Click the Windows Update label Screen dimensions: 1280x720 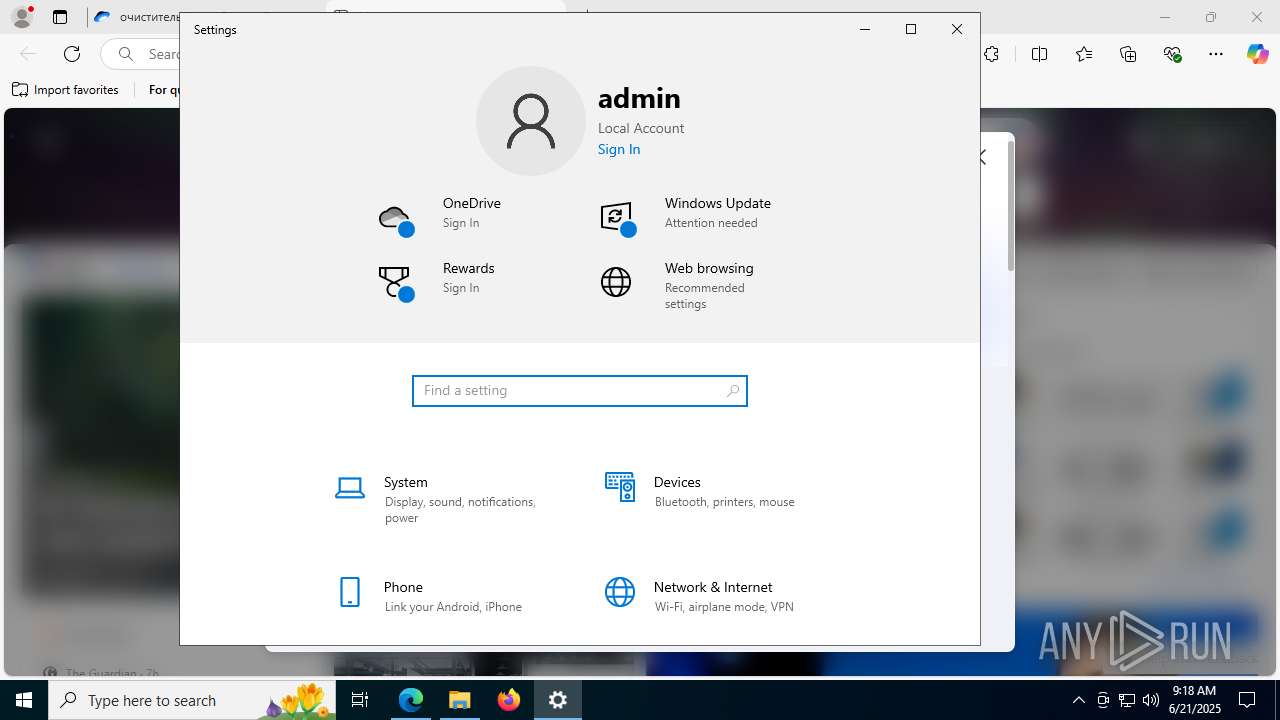click(x=718, y=203)
